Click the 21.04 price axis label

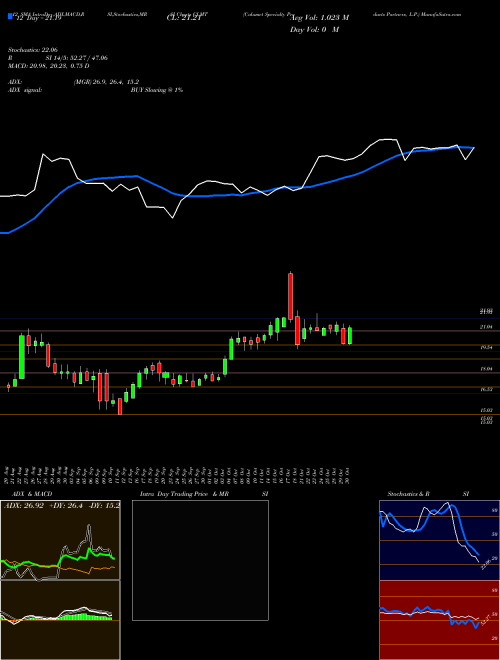[486, 327]
